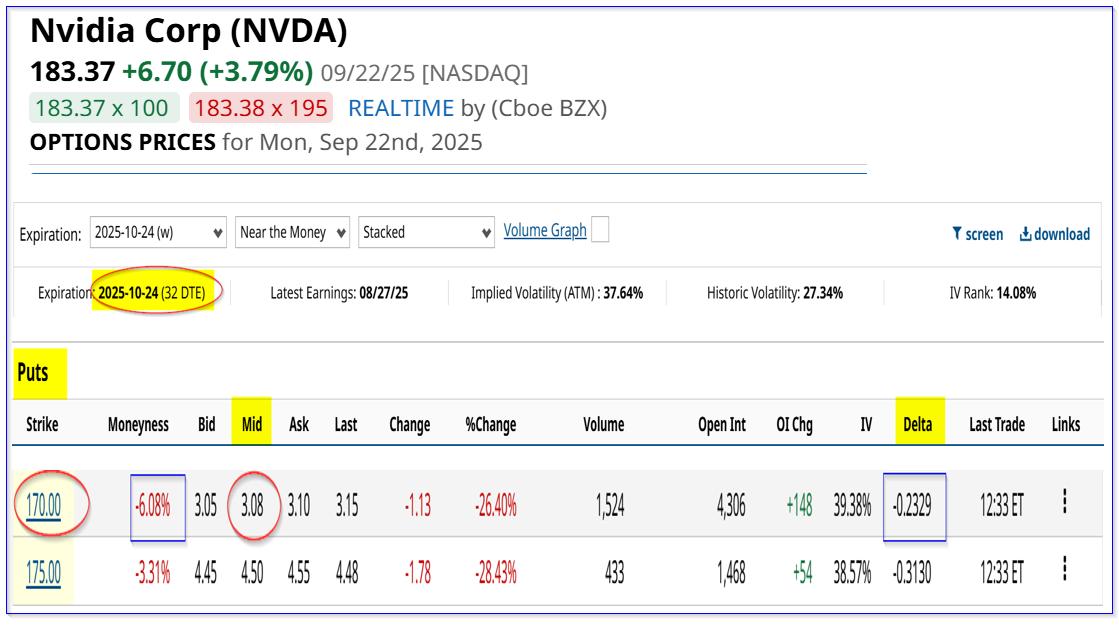This screenshot has height=625, width=1119.
Task: Open three-dot links menu for 175.00 strike
Action: [1065, 569]
